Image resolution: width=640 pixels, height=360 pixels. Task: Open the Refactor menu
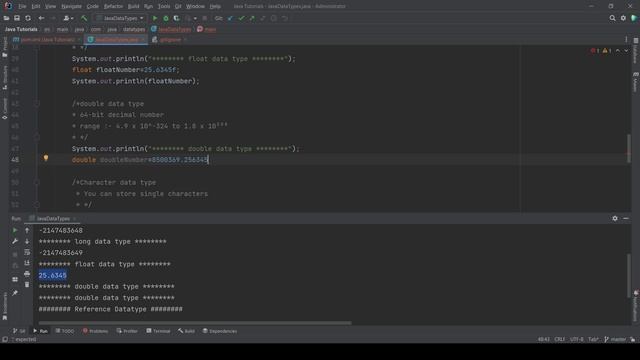[113, 7]
